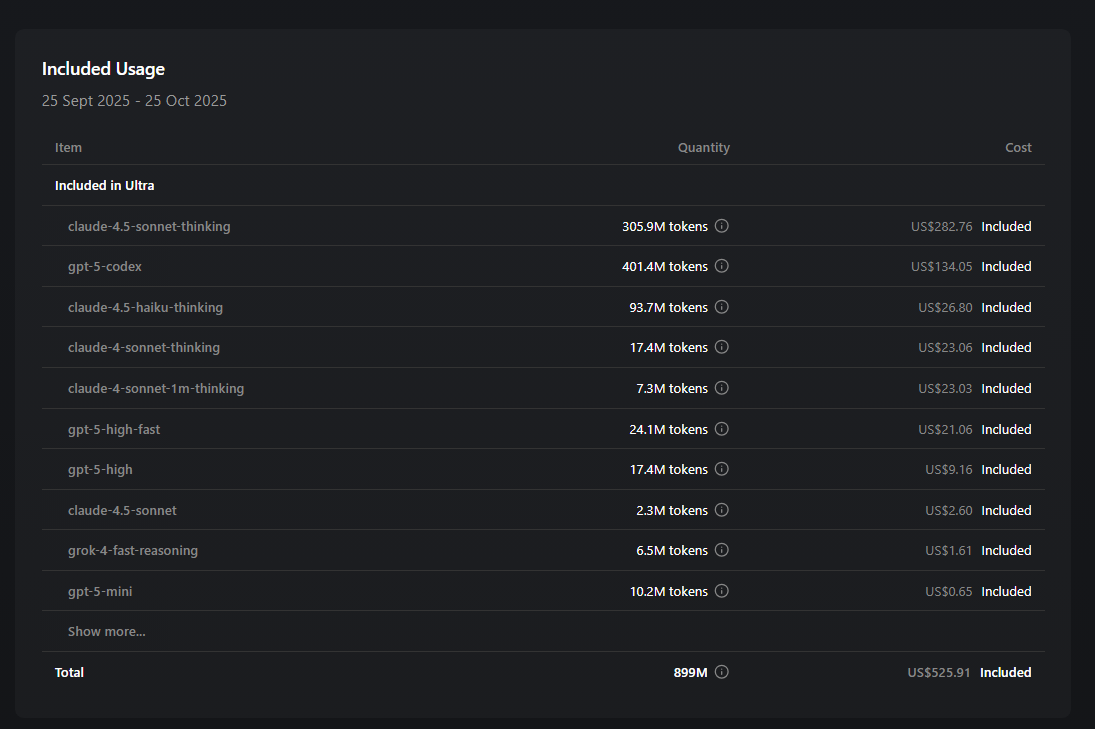Select the claude-4.5-sonnet item name

(x=122, y=510)
